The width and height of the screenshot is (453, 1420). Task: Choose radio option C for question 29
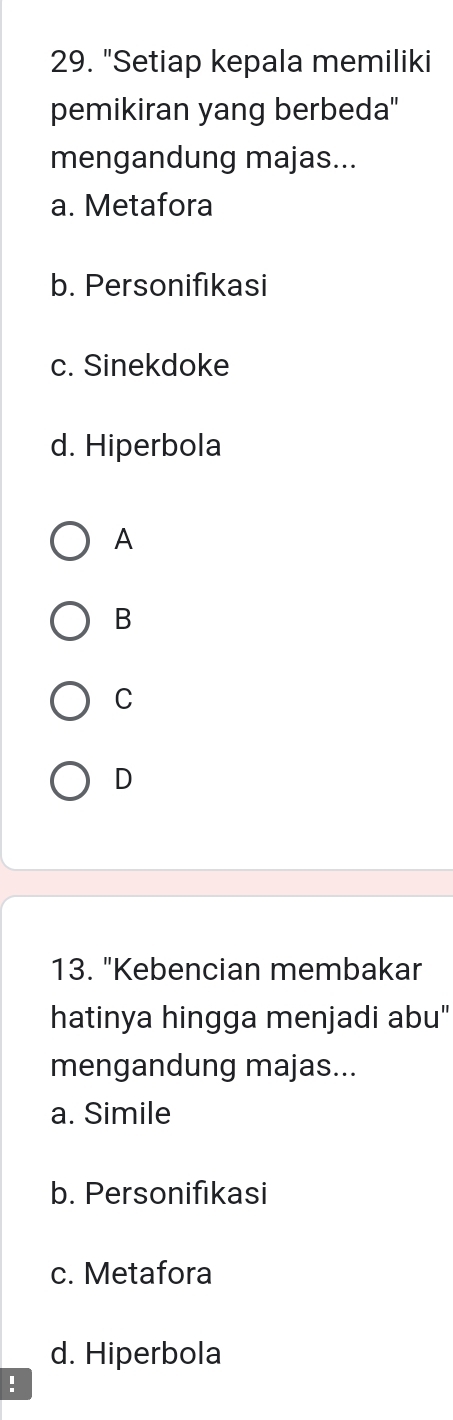68,701
